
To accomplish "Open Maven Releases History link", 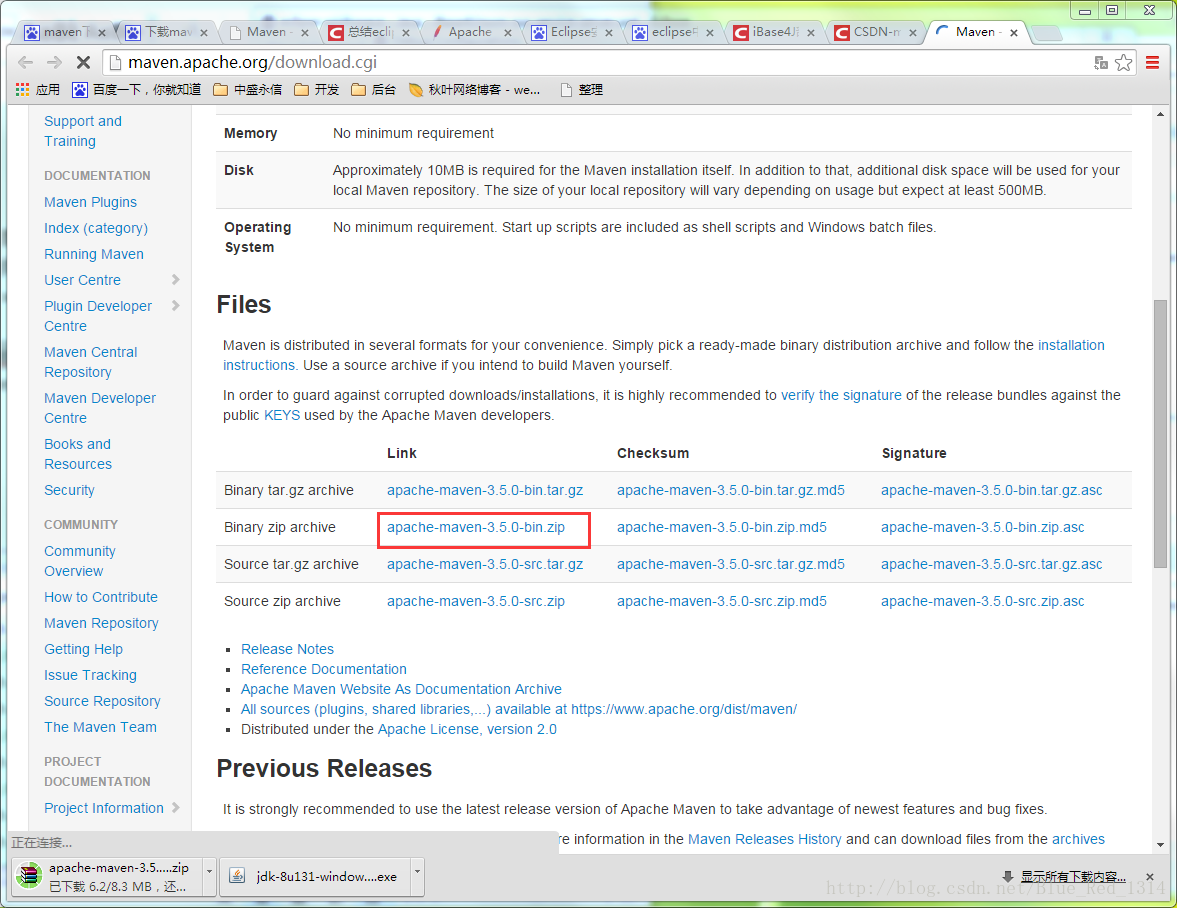I will (764, 839).
